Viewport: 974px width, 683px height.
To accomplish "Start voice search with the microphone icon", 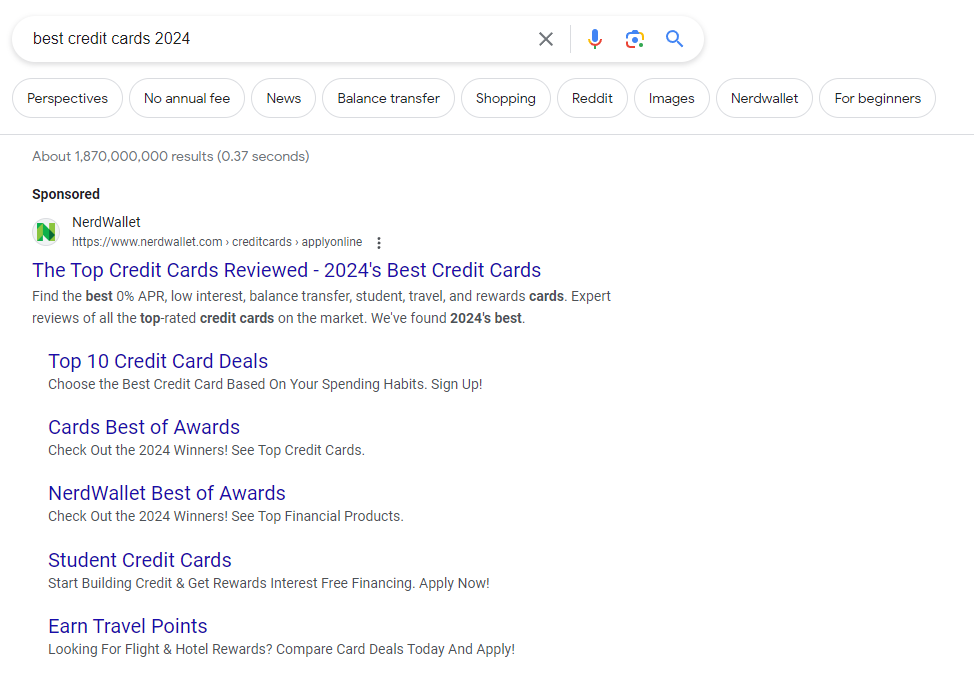I will (594, 39).
